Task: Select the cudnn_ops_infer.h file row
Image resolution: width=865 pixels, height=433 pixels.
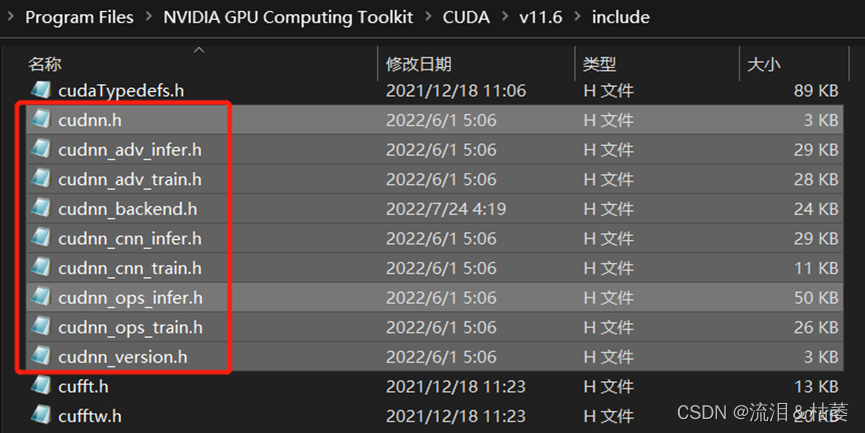Action: (x=435, y=297)
